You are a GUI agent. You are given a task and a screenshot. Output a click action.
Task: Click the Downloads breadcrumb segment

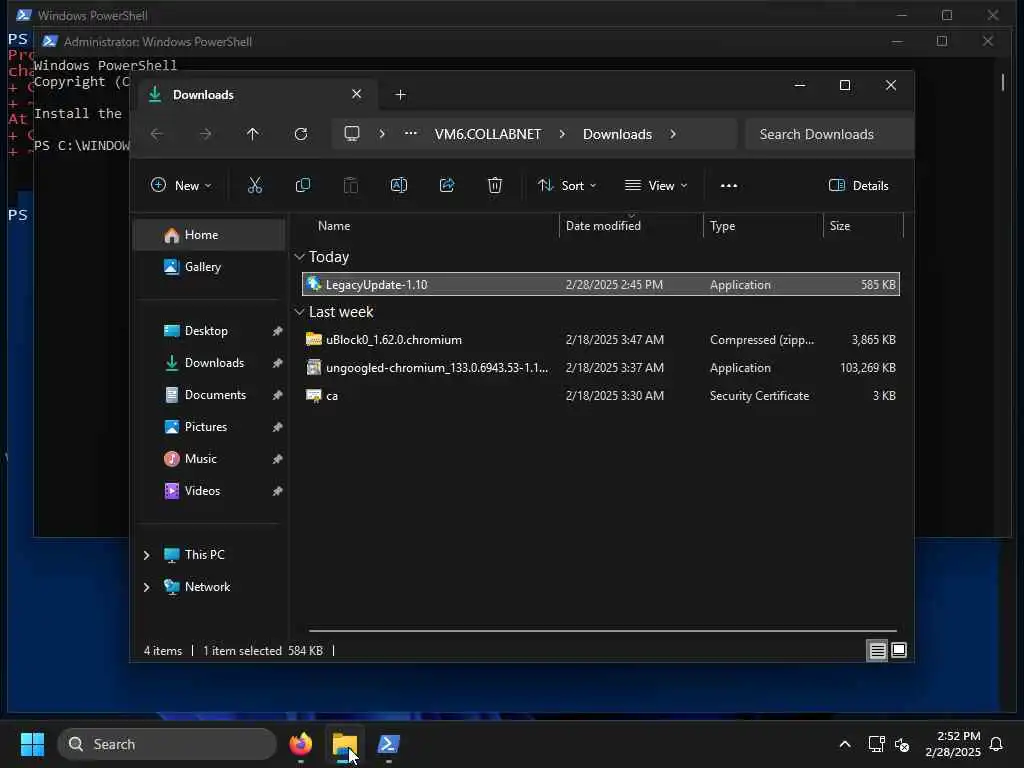click(x=617, y=134)
